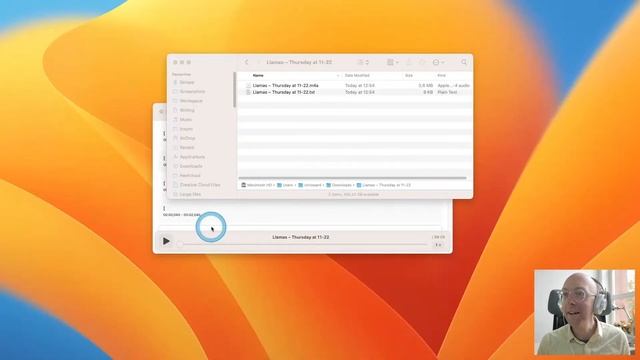Open the playback speed dropdown
This screenshot has width=640, height=360.
pos(438,245)
